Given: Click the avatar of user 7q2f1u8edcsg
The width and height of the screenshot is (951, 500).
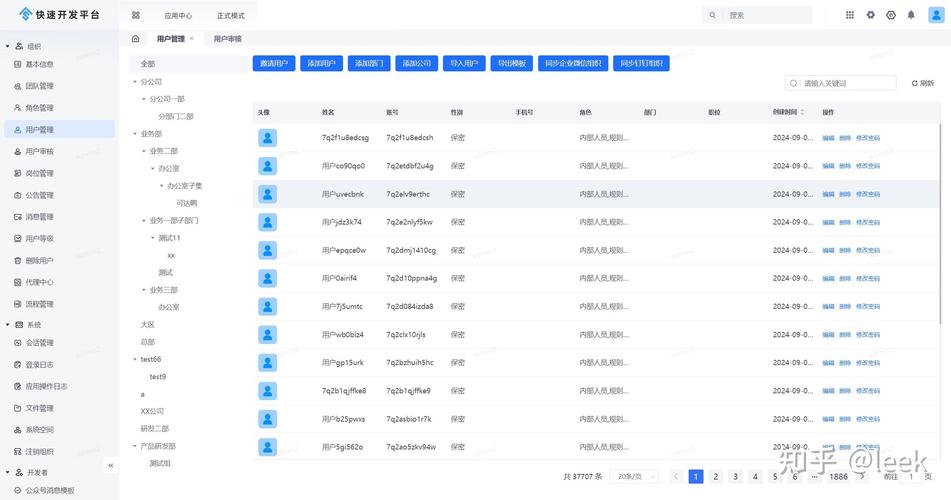Looking at the screenshot, I should click(267, 138).
